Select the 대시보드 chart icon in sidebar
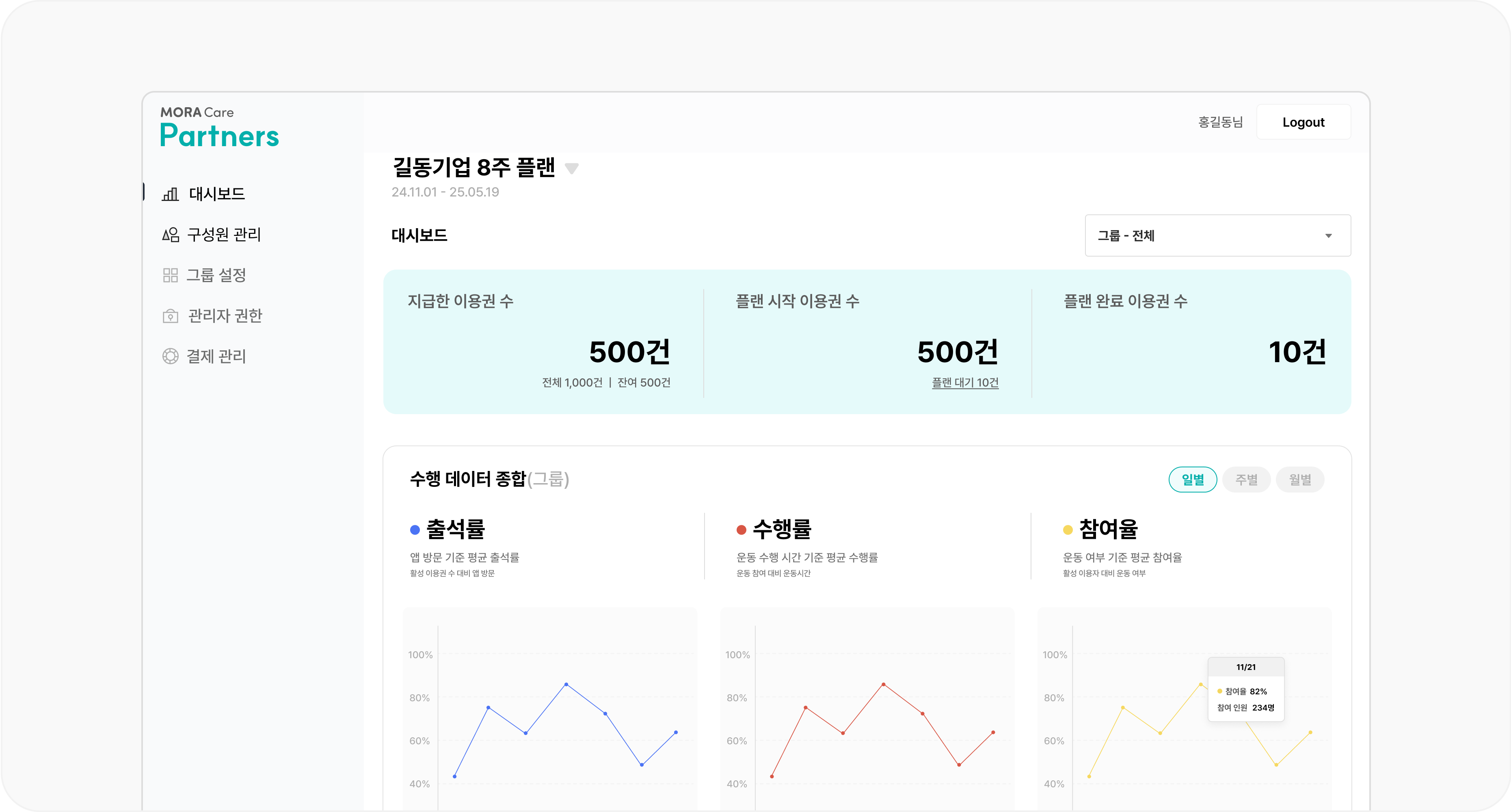The width and height of the screenshot is (1511, 812). coord(170,194)
